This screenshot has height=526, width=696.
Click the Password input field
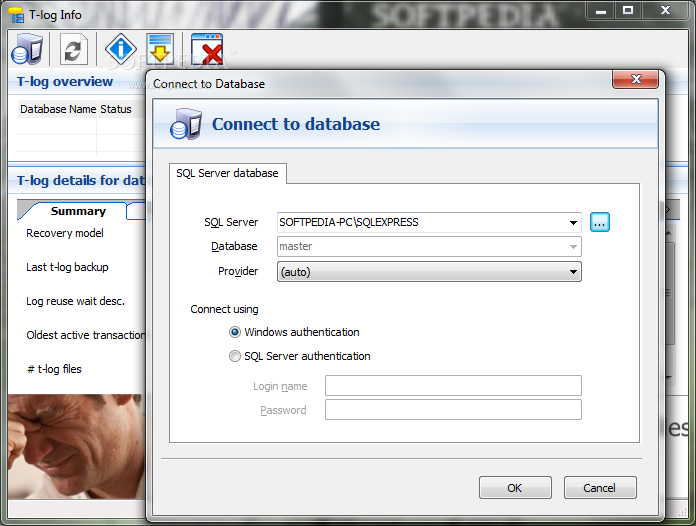pos(453,409)
